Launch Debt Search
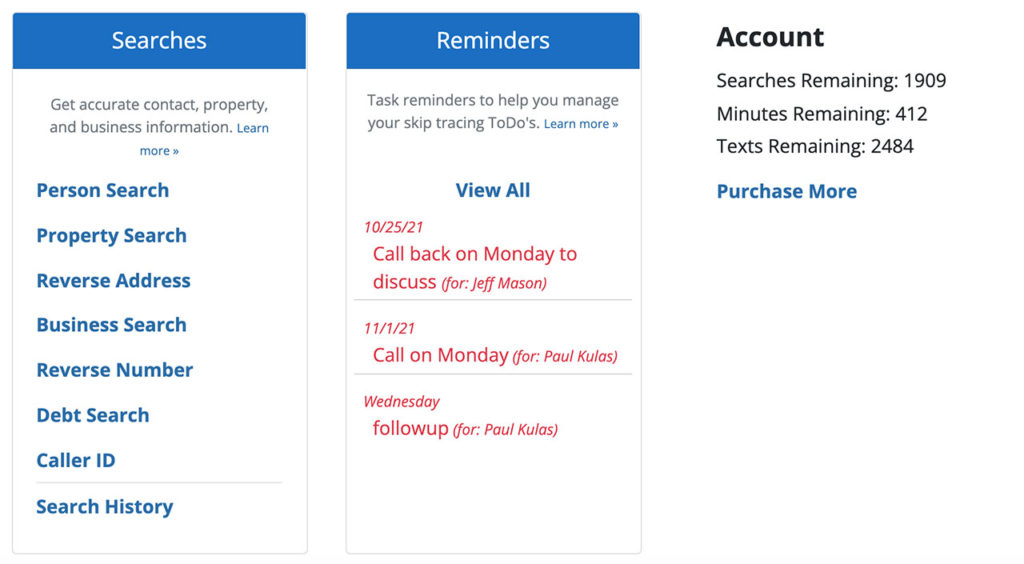Screen dimensions: 1024x564 point(92,415)
